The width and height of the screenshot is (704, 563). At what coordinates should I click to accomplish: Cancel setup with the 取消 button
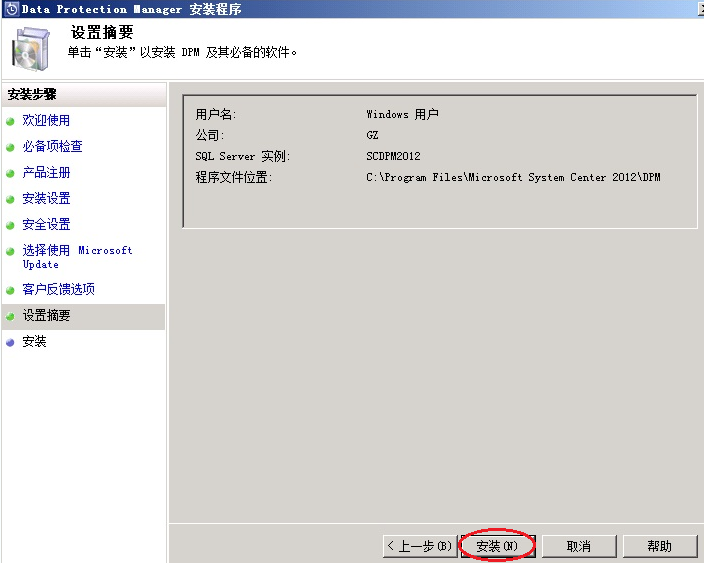(x=579, y=546)
